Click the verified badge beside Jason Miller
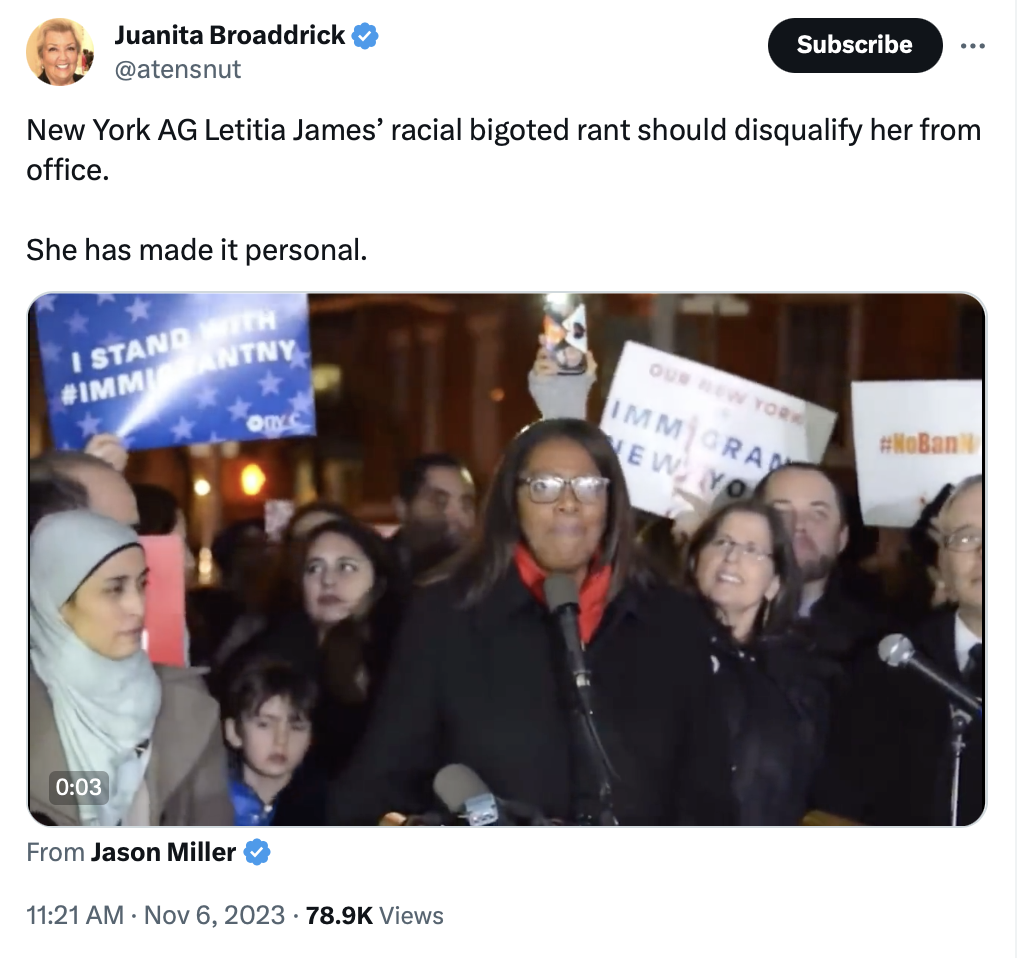 tap(257, 852)
